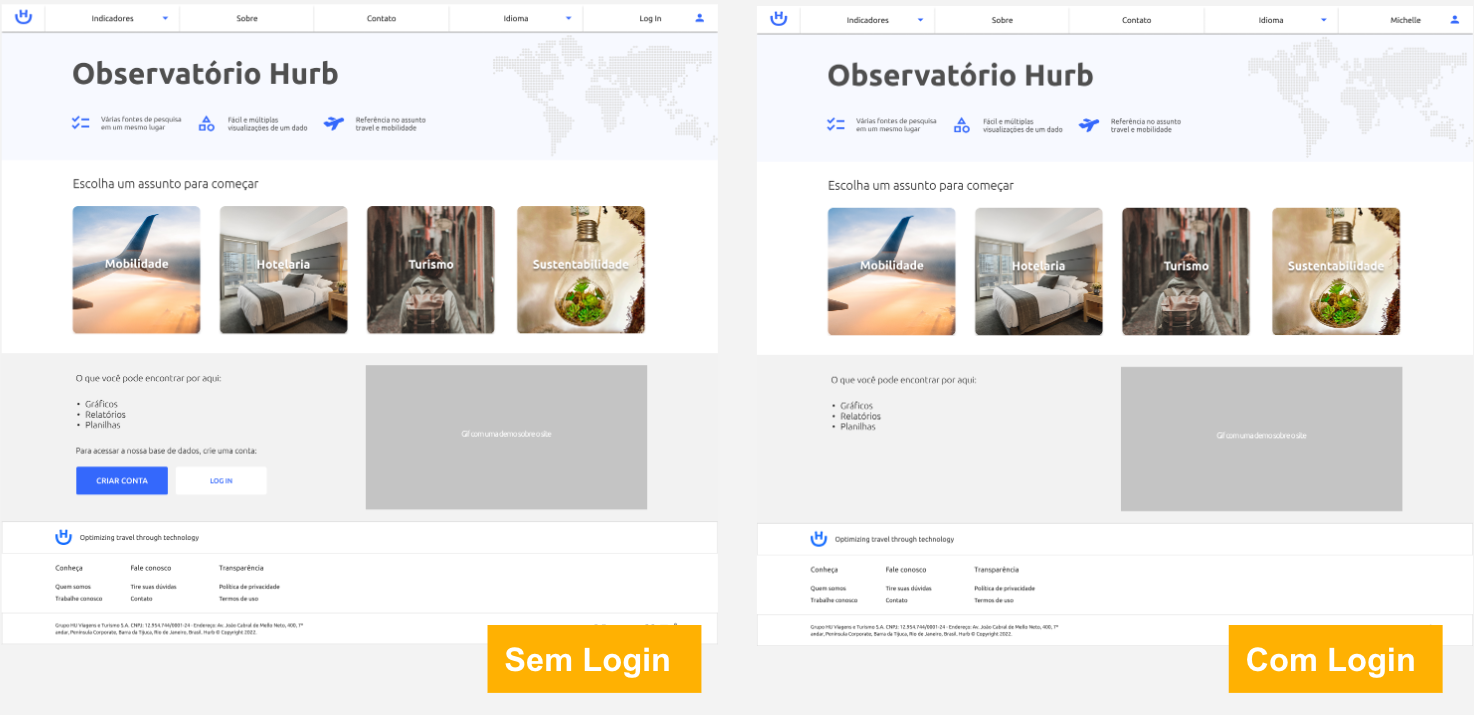Image resolution: width=1474 pixels, height=715 pixels.
Task: Open Termos de uso in Sem Login footer
Action: pos(239,598)
